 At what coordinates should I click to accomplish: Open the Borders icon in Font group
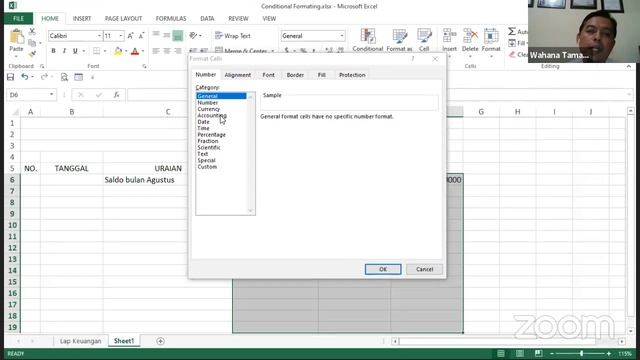click(96, 51)
